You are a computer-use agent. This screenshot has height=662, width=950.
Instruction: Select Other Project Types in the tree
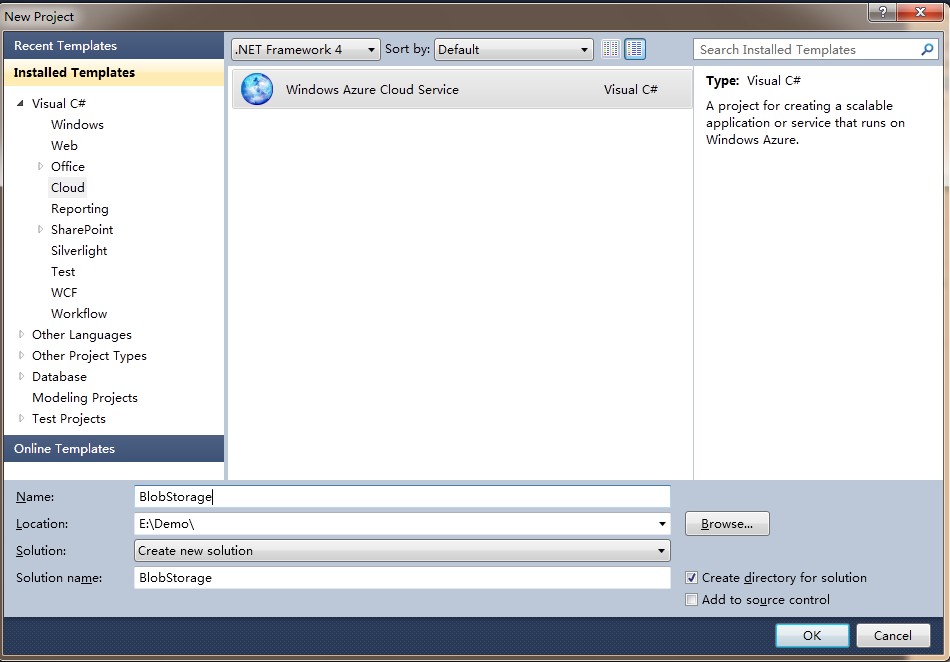[89, 356]
